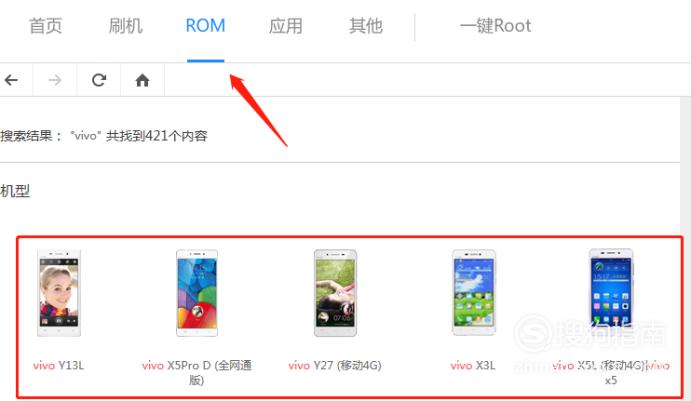
Task: Click the vivo X5Pro D (全网通版) link
Action: [x=197, y=372]
